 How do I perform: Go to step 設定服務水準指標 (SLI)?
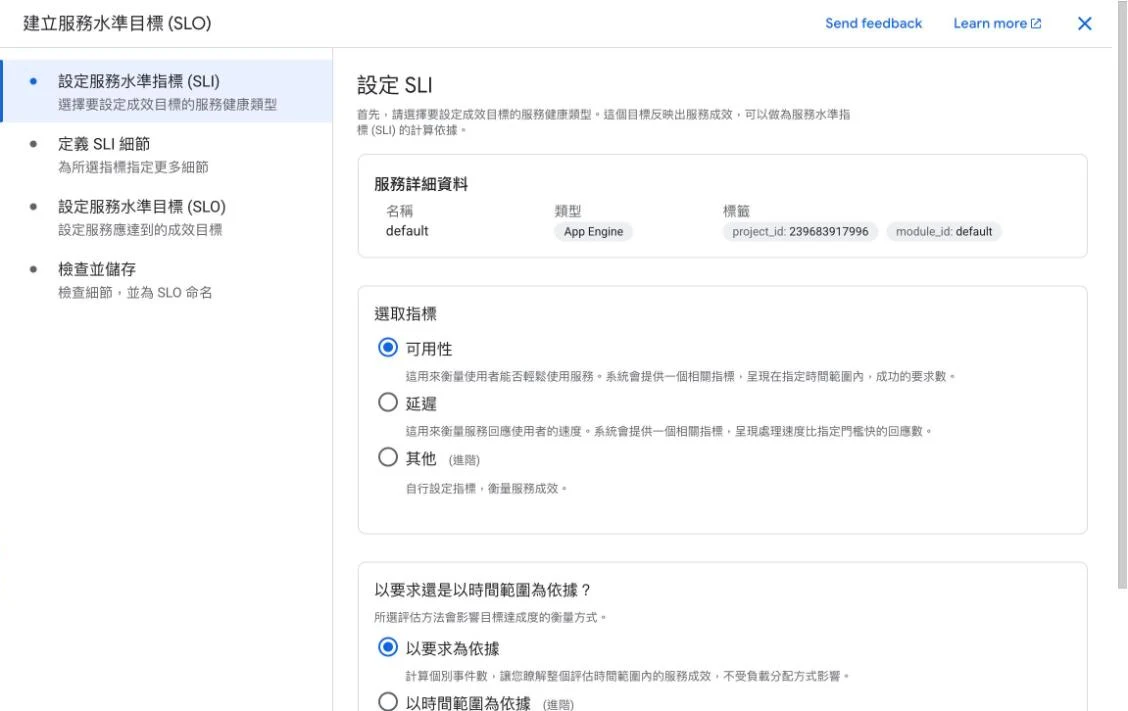click(167, 91)
